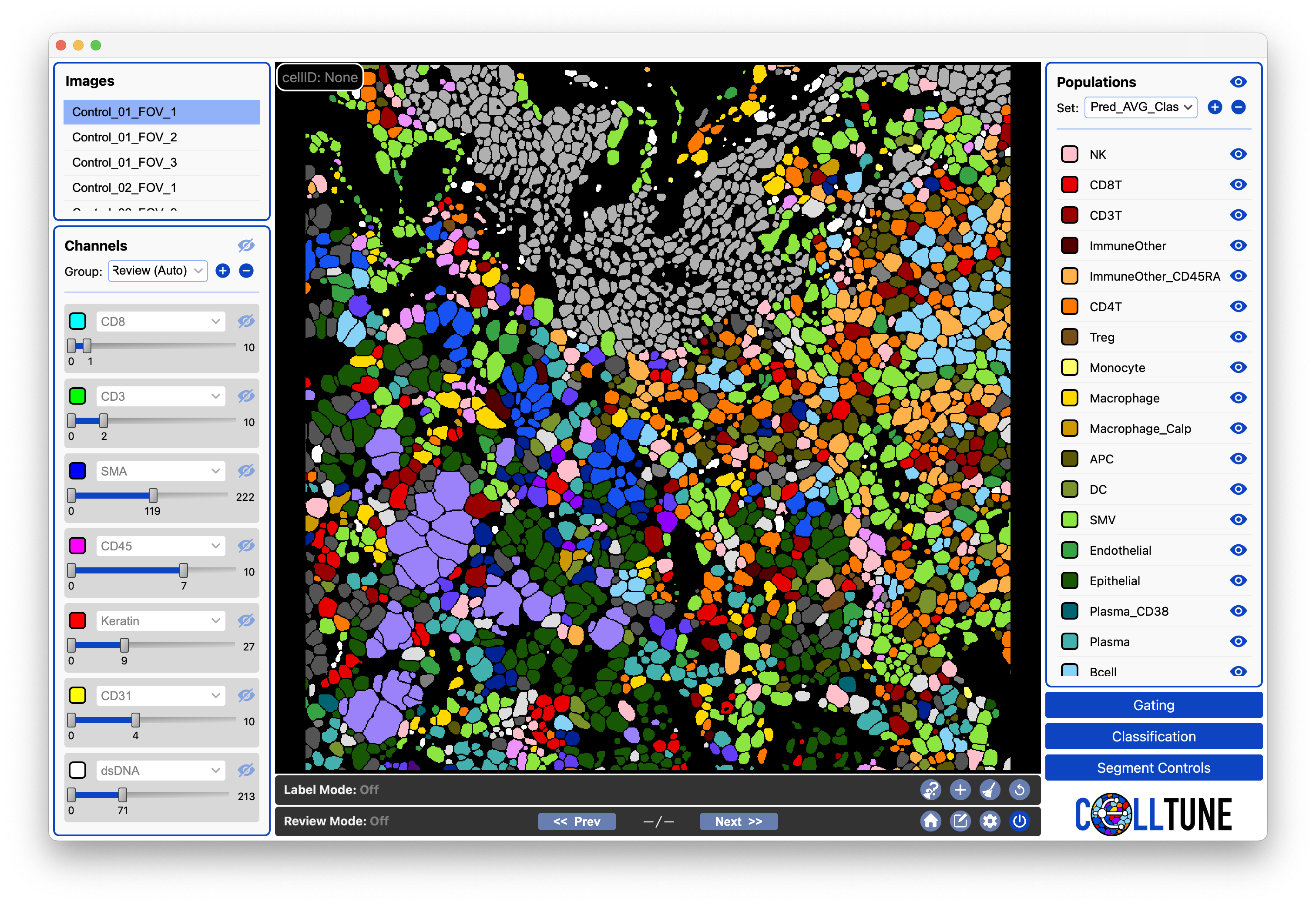Open settings with the gear icon
Image resolution: width=1316 pixels, height=905 pixels.
990,821
